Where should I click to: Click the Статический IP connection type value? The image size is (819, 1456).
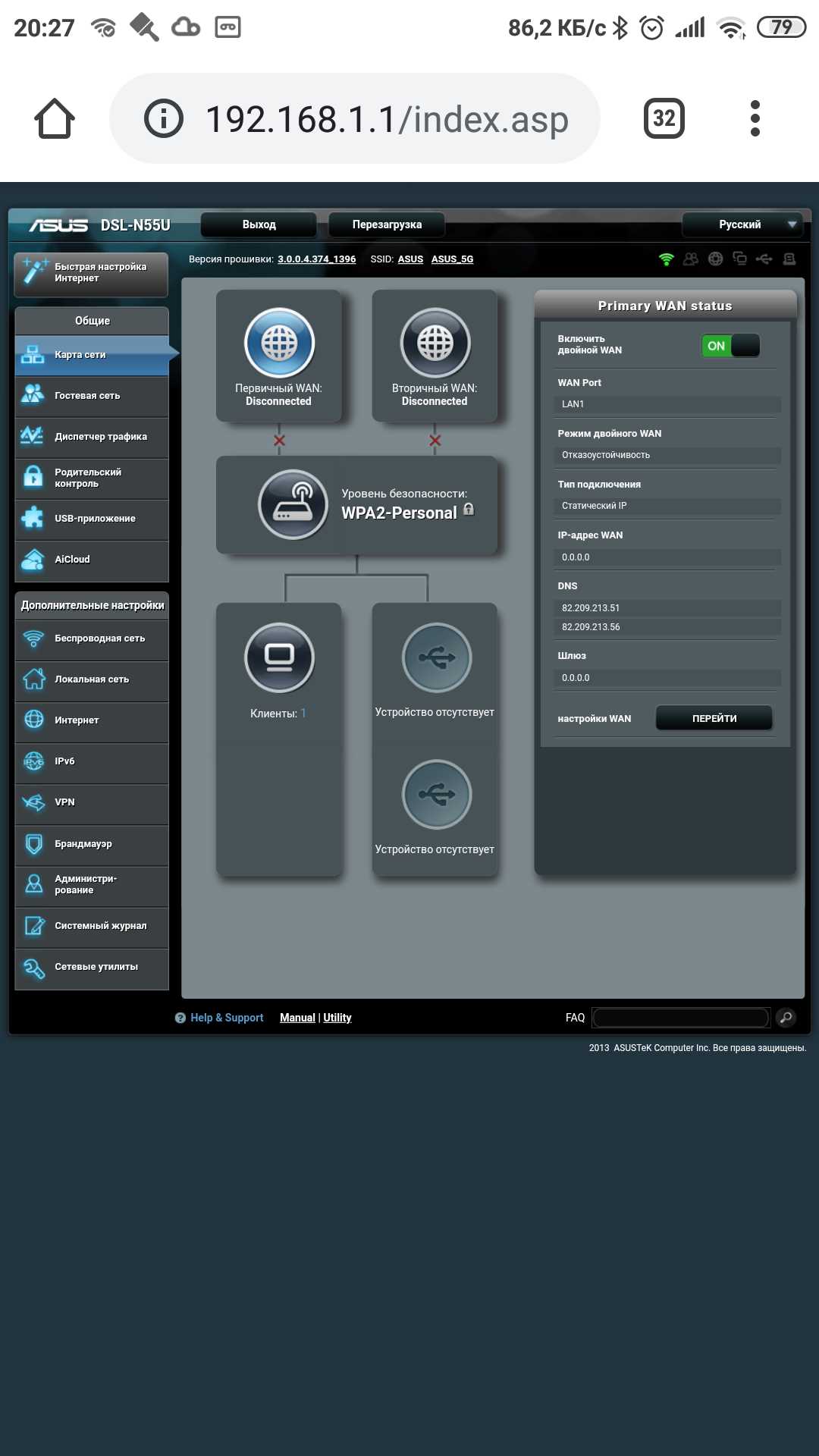pos(667,506)
